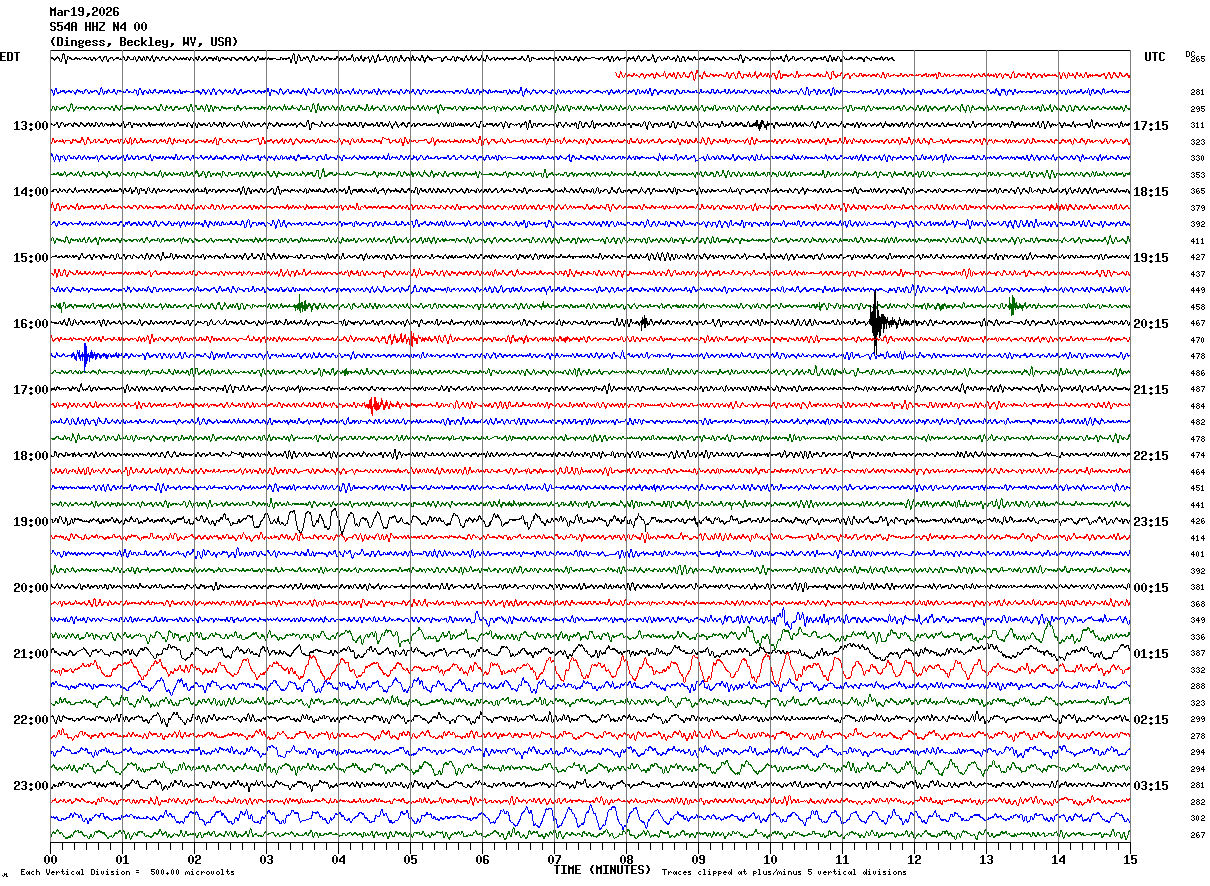Click the 17:15 UTC time label
The height and width of the screenshot is (886, 1210).
1151,125
